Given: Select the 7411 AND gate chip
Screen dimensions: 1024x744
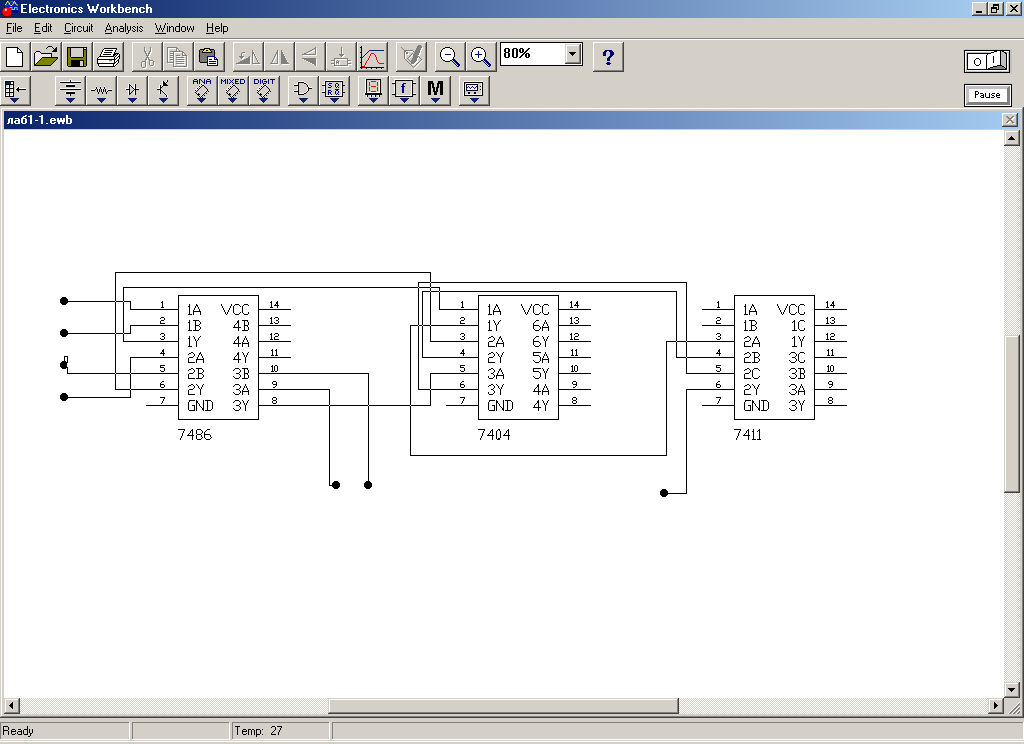Looking at the screenshot, I should pyautogui.click(x=774, y=357).
